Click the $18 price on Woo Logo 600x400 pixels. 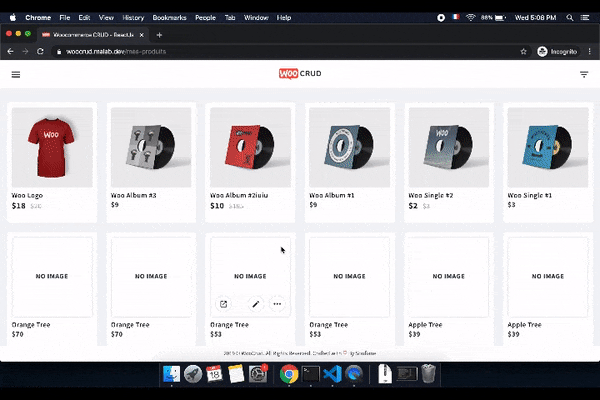click(x=18, y=206)
